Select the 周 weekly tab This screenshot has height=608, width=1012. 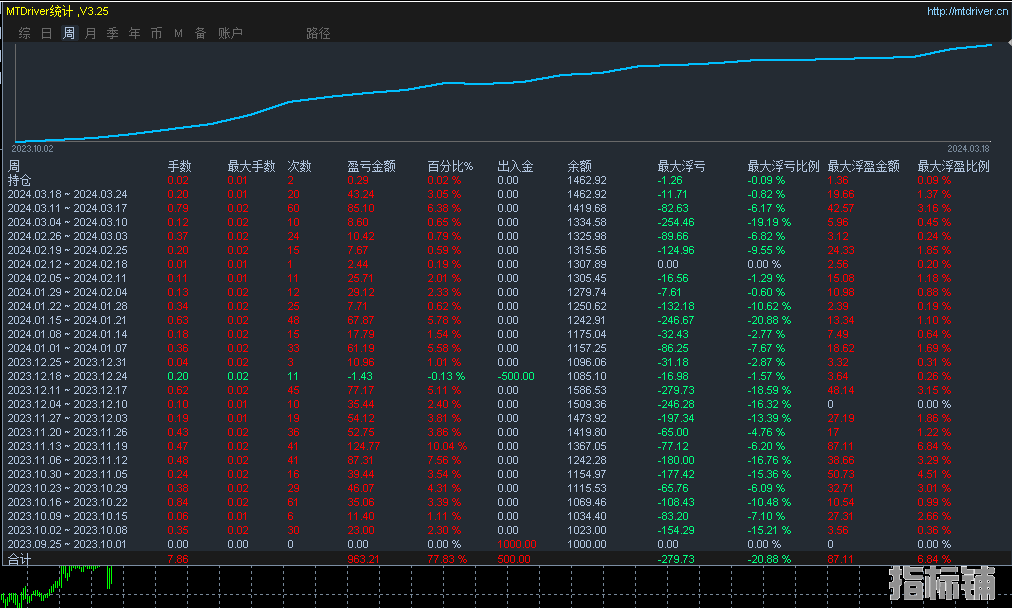click(68, 33)
